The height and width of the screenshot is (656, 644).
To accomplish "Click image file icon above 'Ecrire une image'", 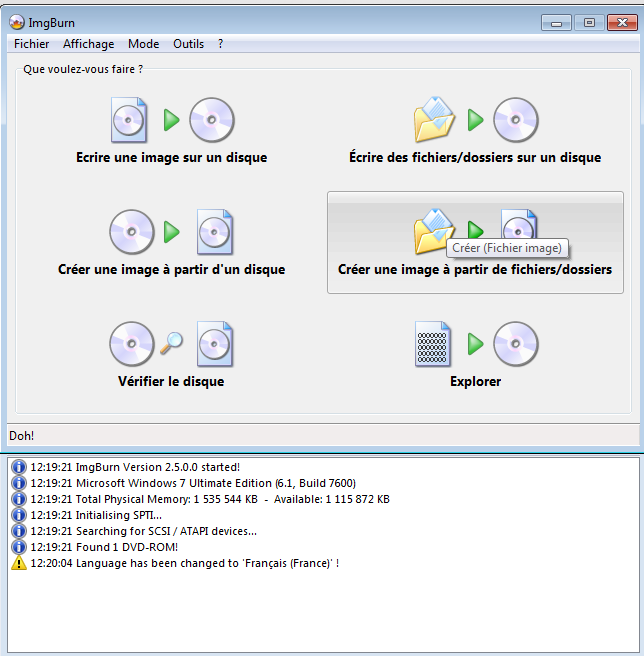I will point(129,120).
